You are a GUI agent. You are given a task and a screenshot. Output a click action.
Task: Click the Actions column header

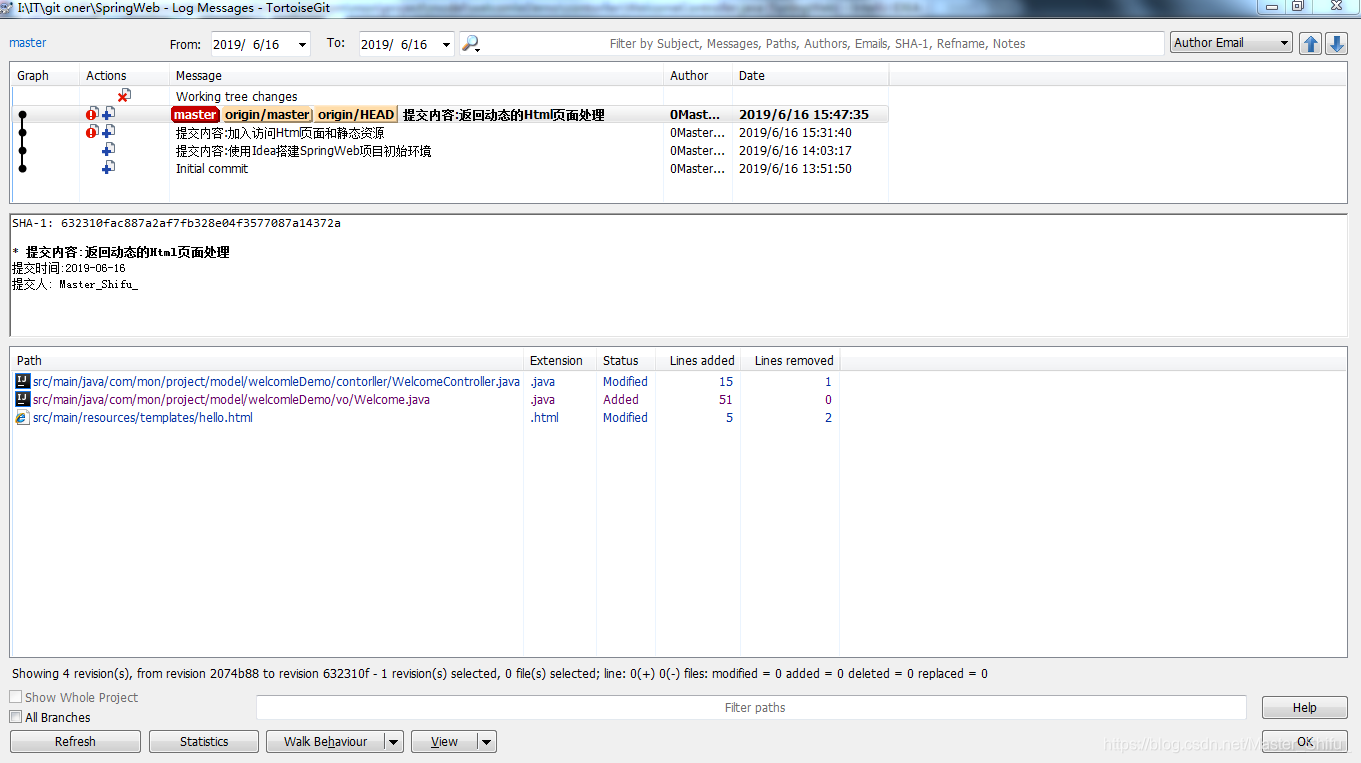tap(124, 75)
